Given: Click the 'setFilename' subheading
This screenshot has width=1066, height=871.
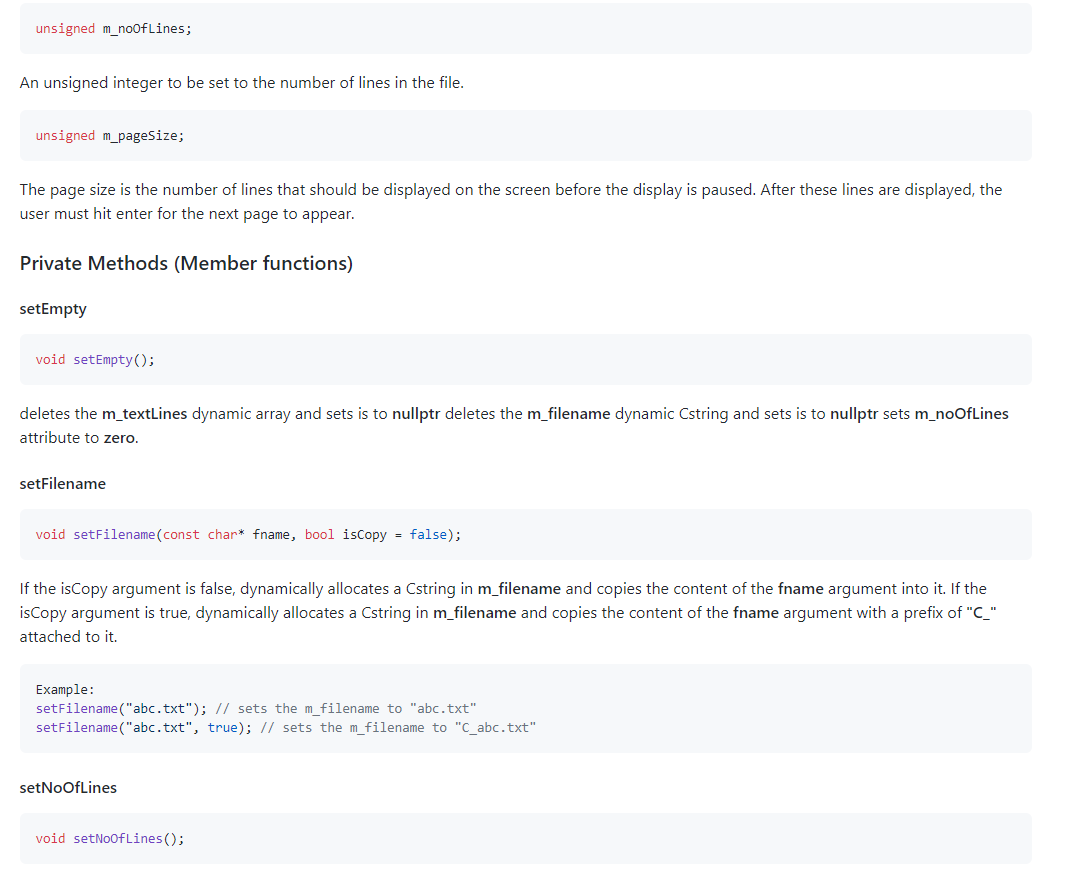Looking at the screenshot, I should click(62, 483).
